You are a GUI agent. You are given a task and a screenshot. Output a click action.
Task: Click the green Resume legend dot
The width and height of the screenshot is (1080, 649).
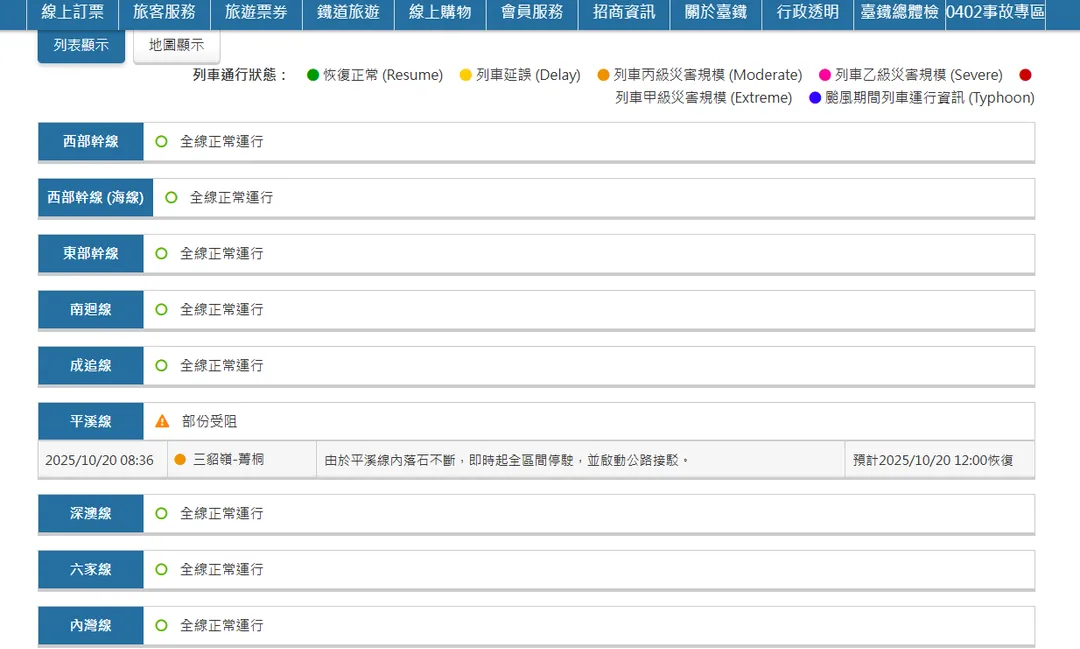313,75
